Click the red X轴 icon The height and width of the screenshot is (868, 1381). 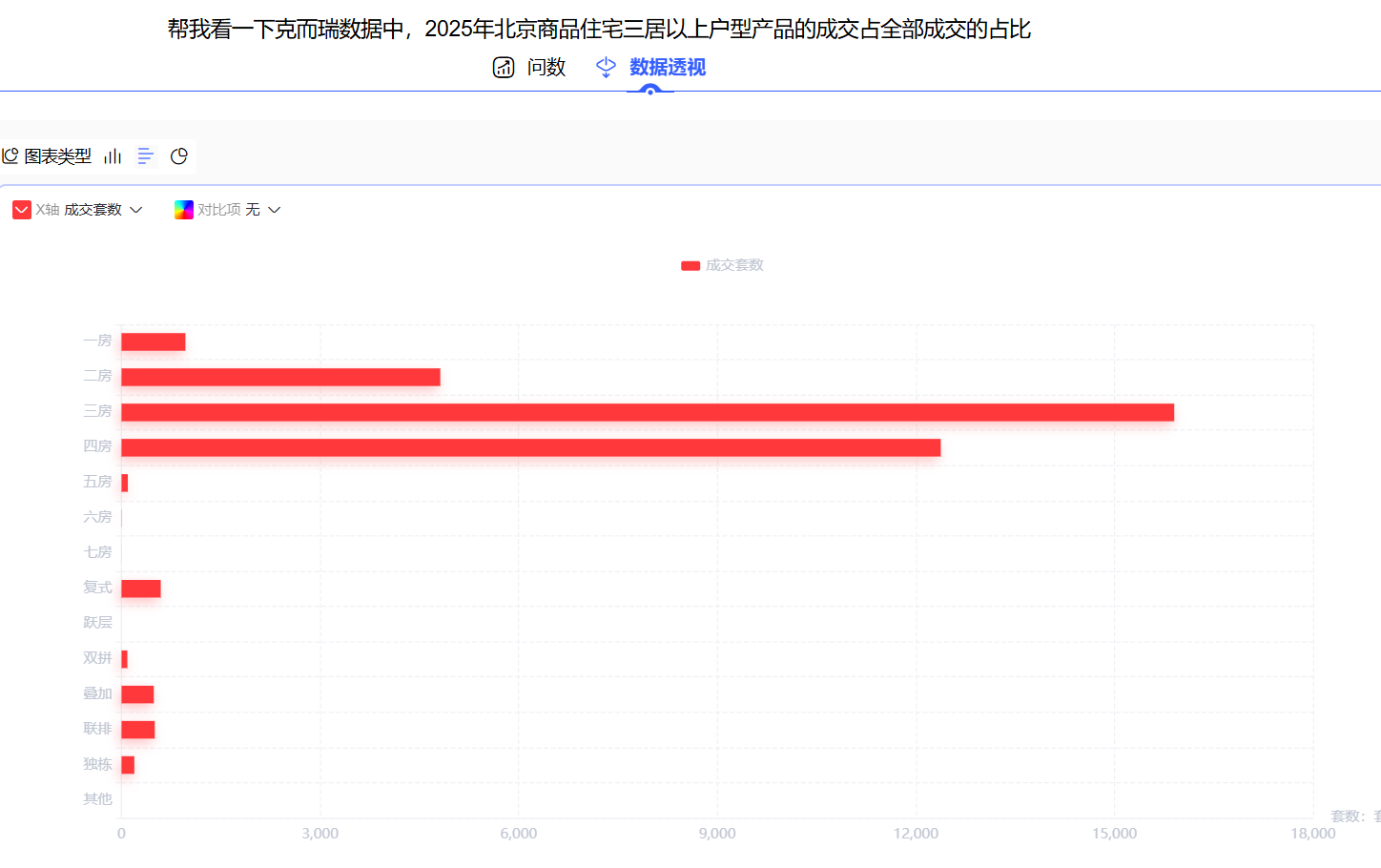click(x=22, y=210)
